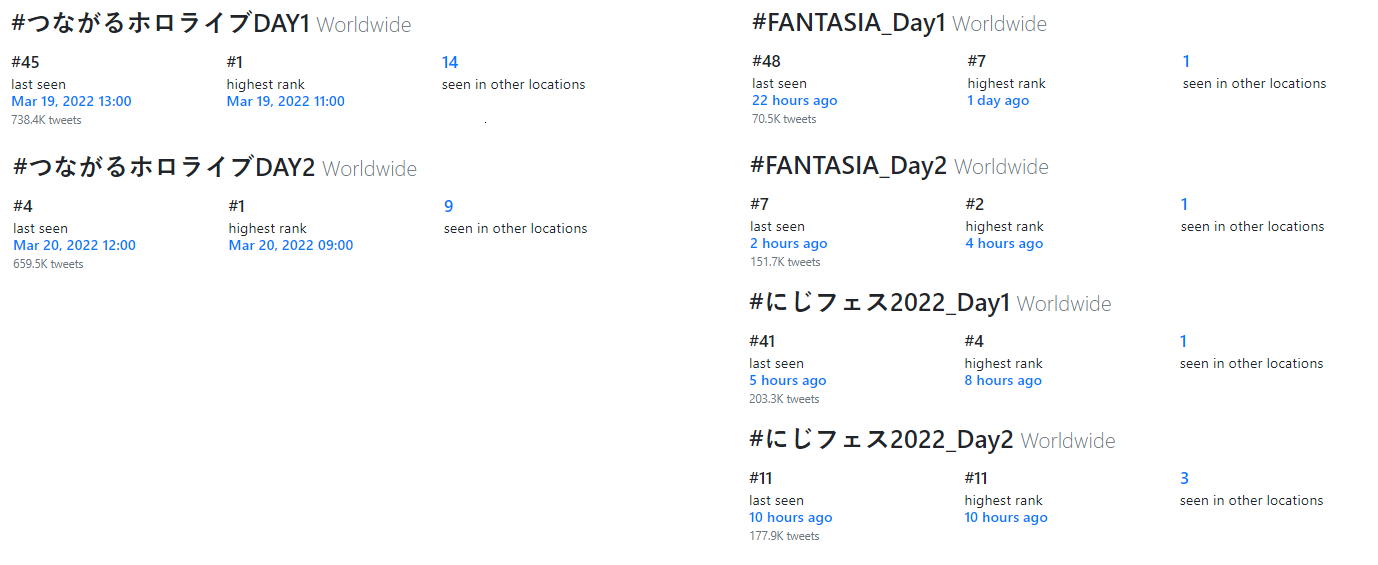Screen dimensions: 1378x565
Task: Click the Mar 19, 2022 11:00 highest rank date
Action: (x=286, y=101)
